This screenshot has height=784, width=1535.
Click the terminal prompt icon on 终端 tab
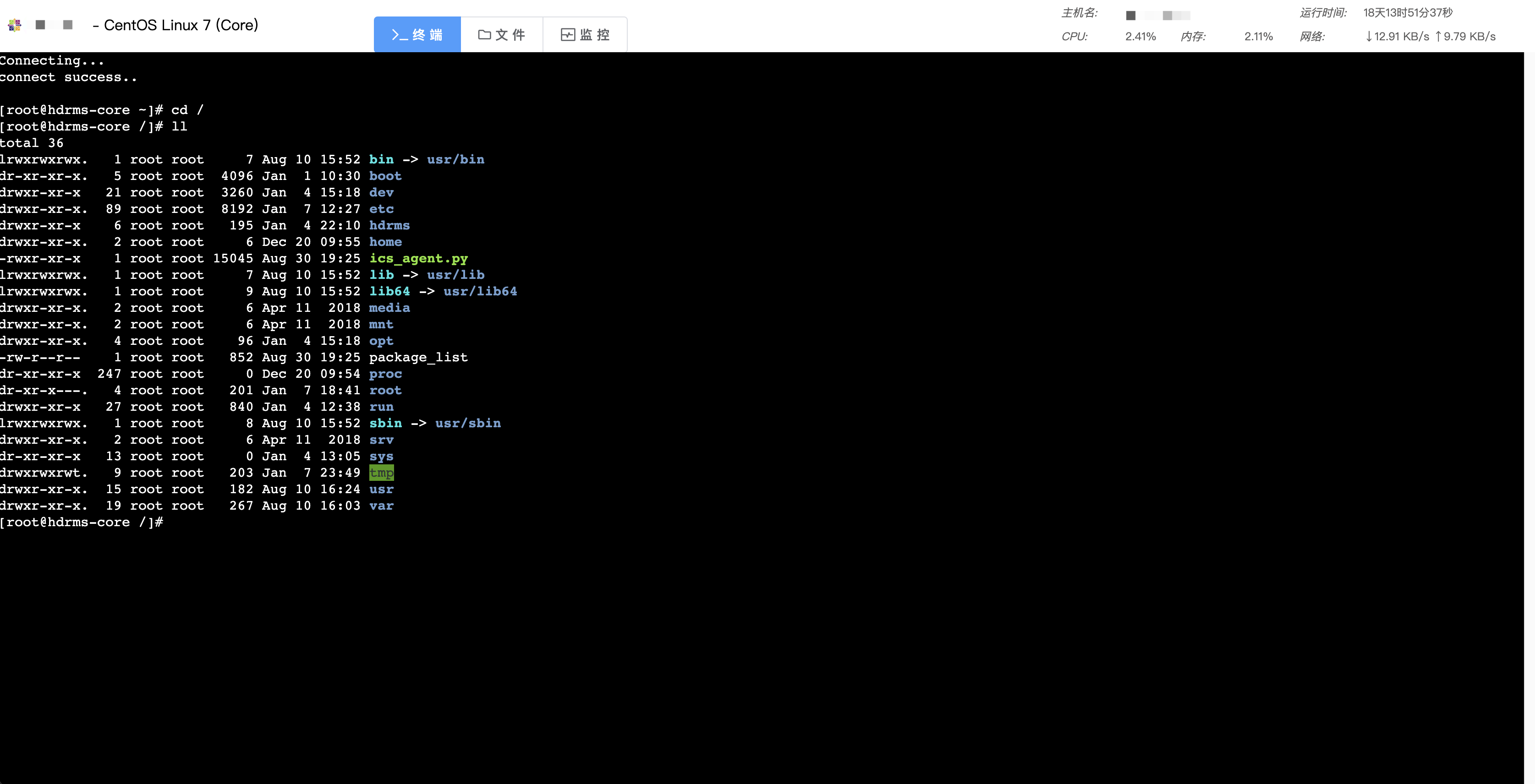click(x=399, y=35)
